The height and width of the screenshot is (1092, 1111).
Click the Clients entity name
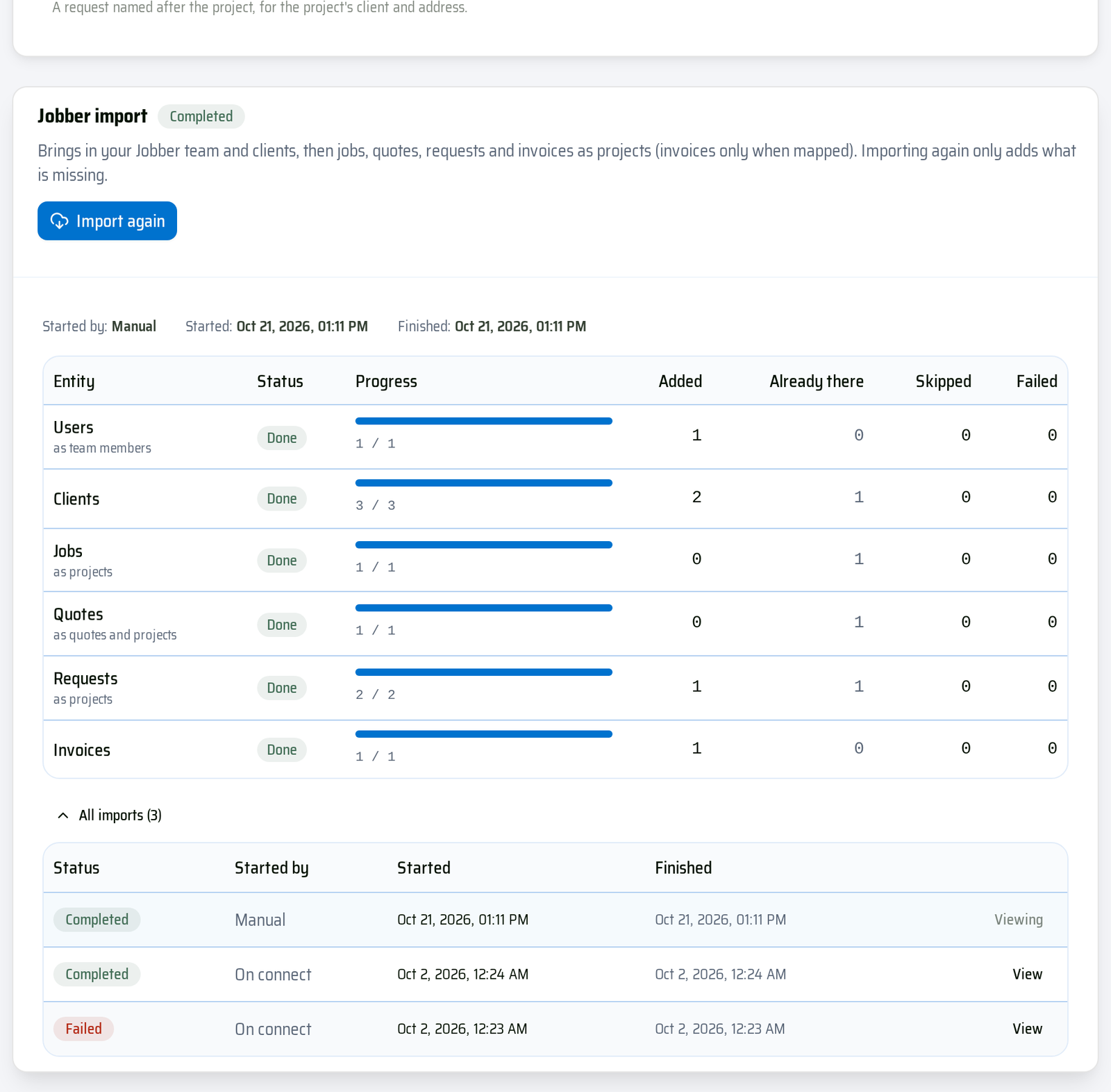76,499
